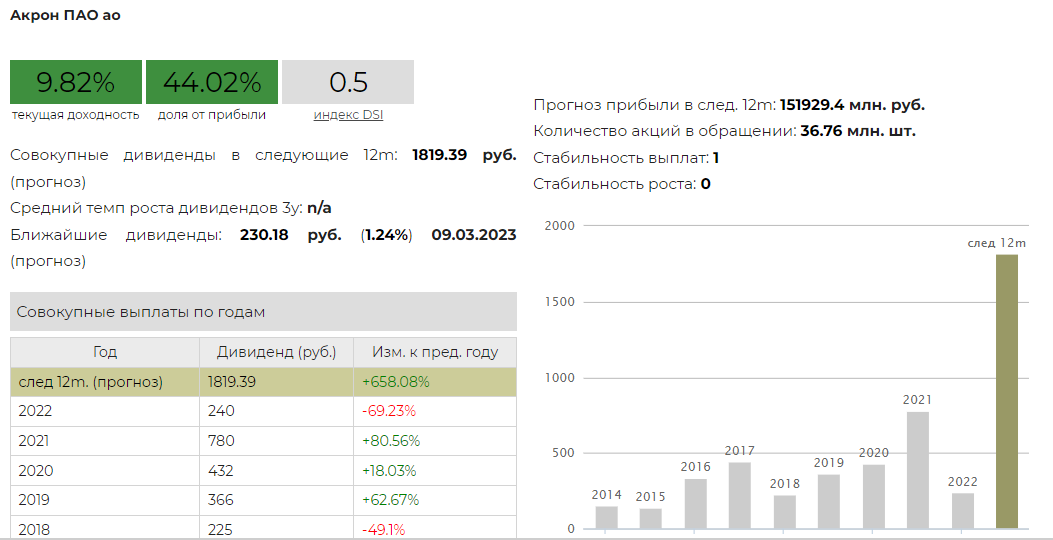Click the 44.02% profit share box
The width and height of the screenshot is (1053, 540).
click(212, 82)
